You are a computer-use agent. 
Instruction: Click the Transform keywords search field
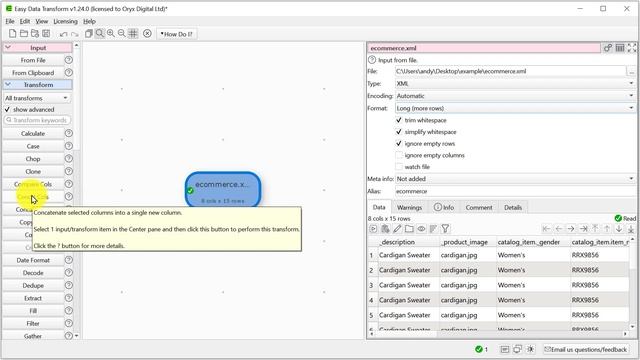point(37,120)
